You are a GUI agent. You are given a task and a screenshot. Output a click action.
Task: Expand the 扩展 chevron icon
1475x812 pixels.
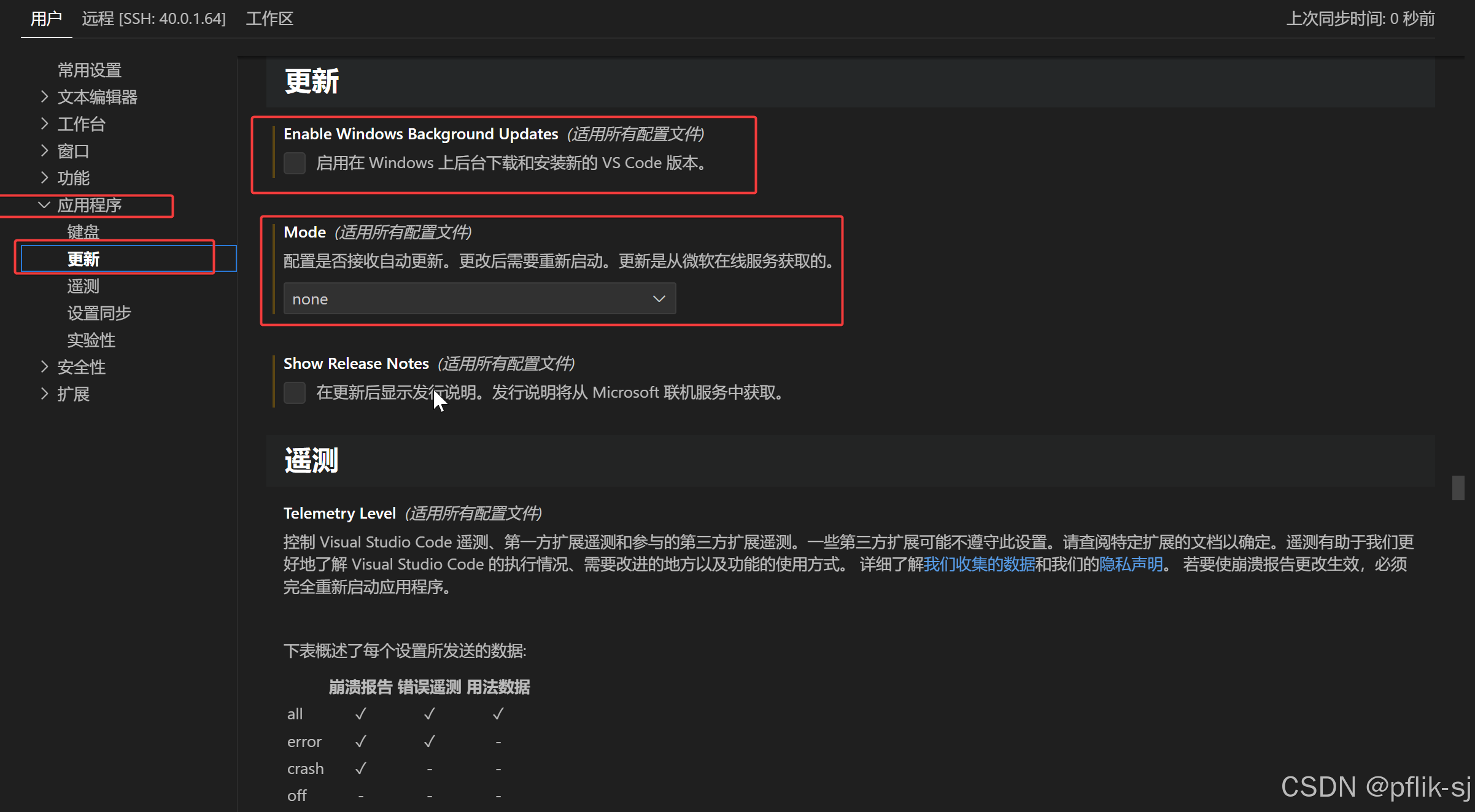(x=44, y=393)
